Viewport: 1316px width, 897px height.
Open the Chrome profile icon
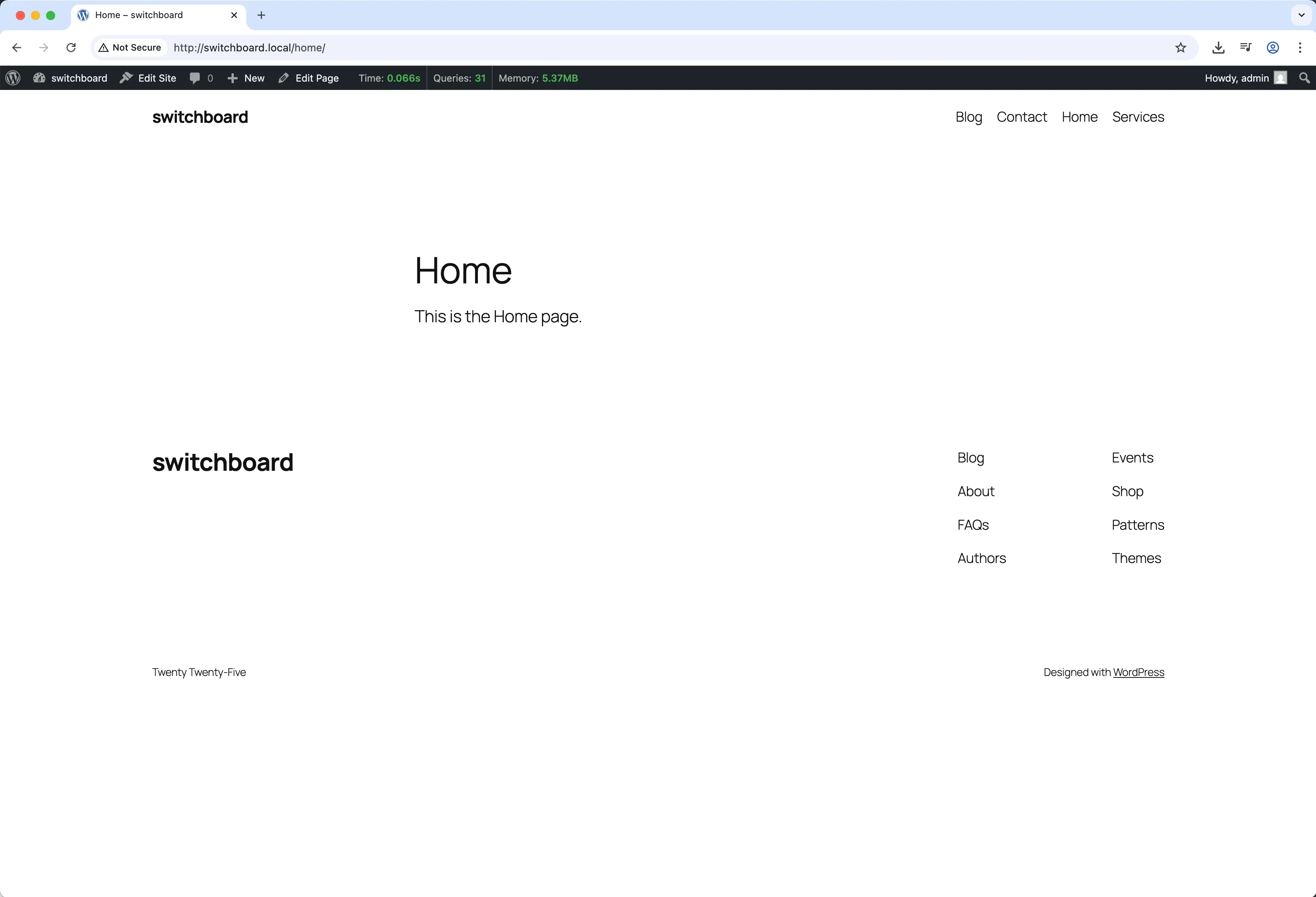(1273, 48)
